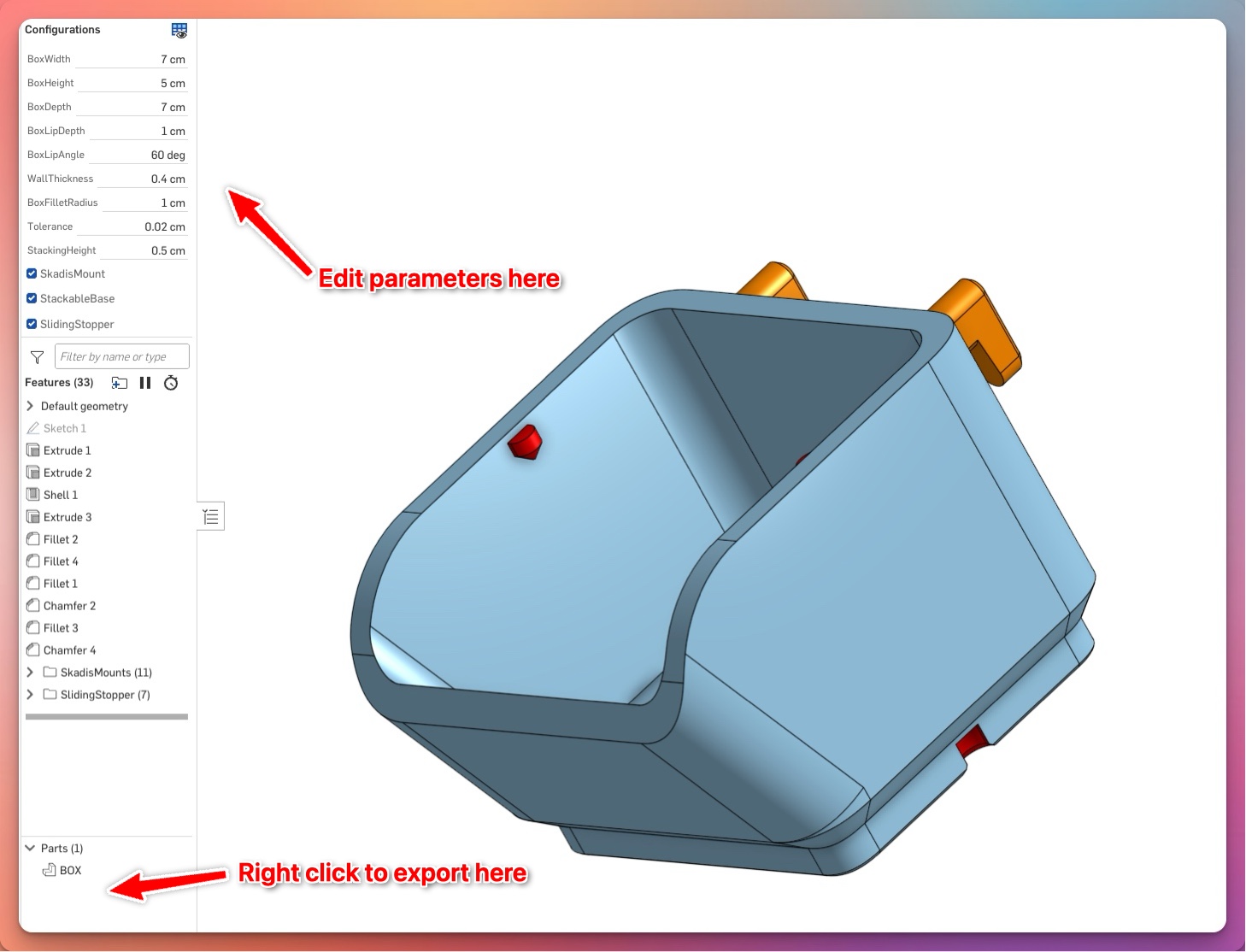Edit the Tolerance 0.02 cm field
This screenshot has height=952, width=1246.
(x=132, y=226)
